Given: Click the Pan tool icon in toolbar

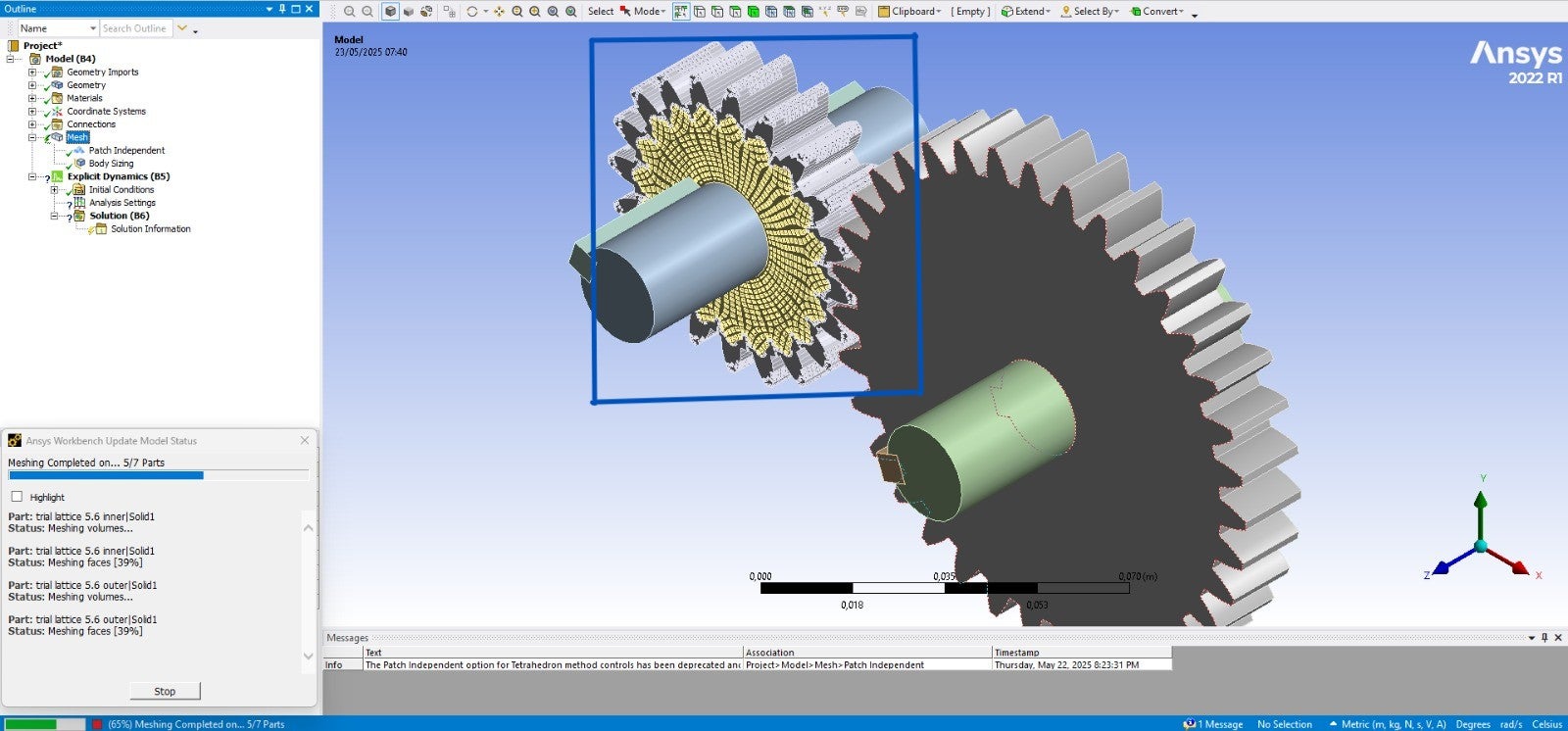Looking at the screenshot, I should [499, 12].
